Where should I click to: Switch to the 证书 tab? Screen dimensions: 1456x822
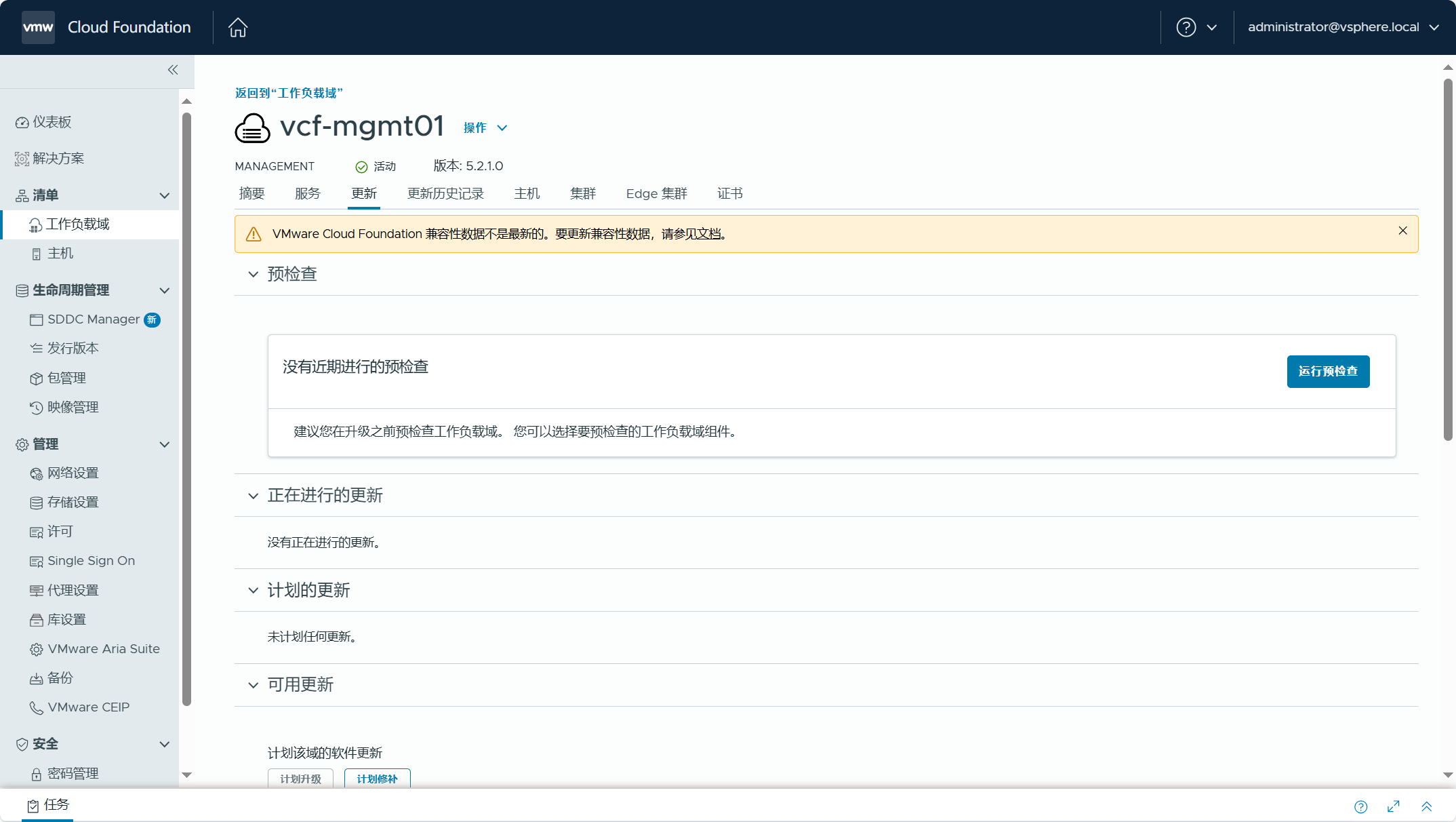click(x=730, y=194)
